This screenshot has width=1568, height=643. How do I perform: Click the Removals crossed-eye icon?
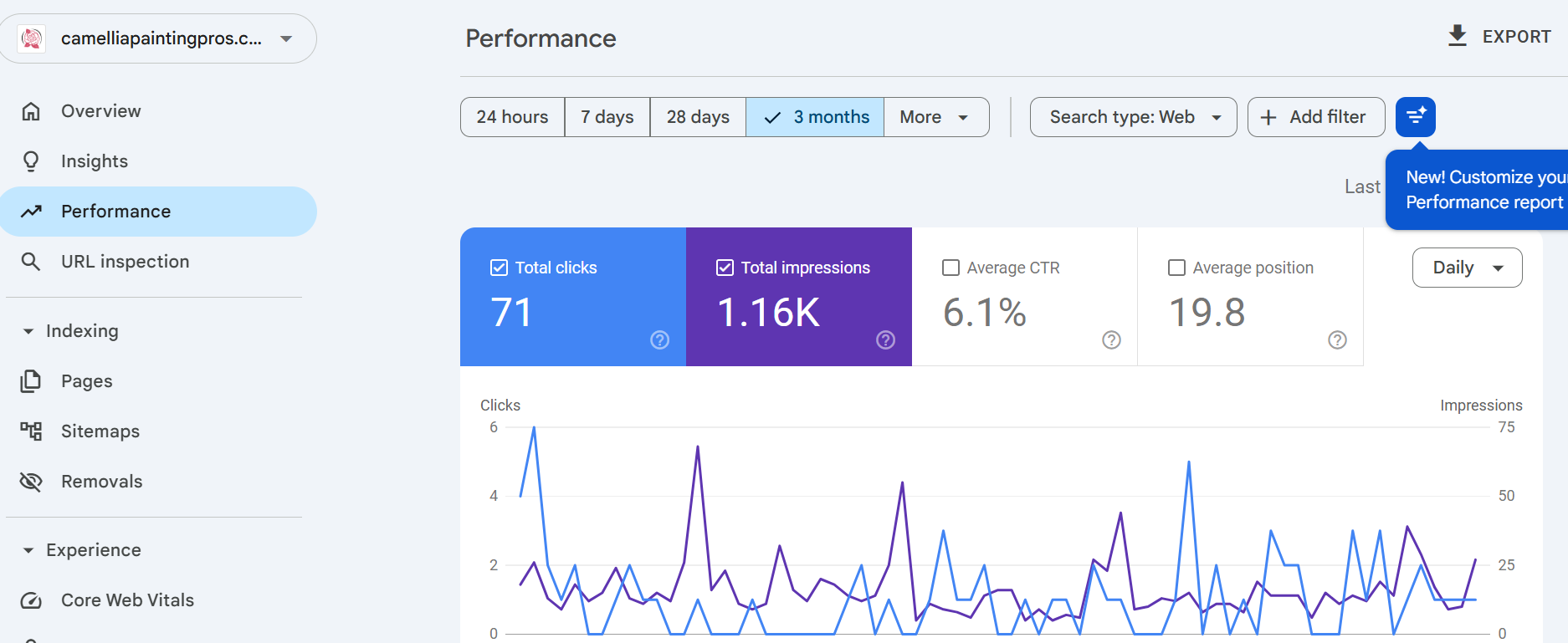click(31, 482)
